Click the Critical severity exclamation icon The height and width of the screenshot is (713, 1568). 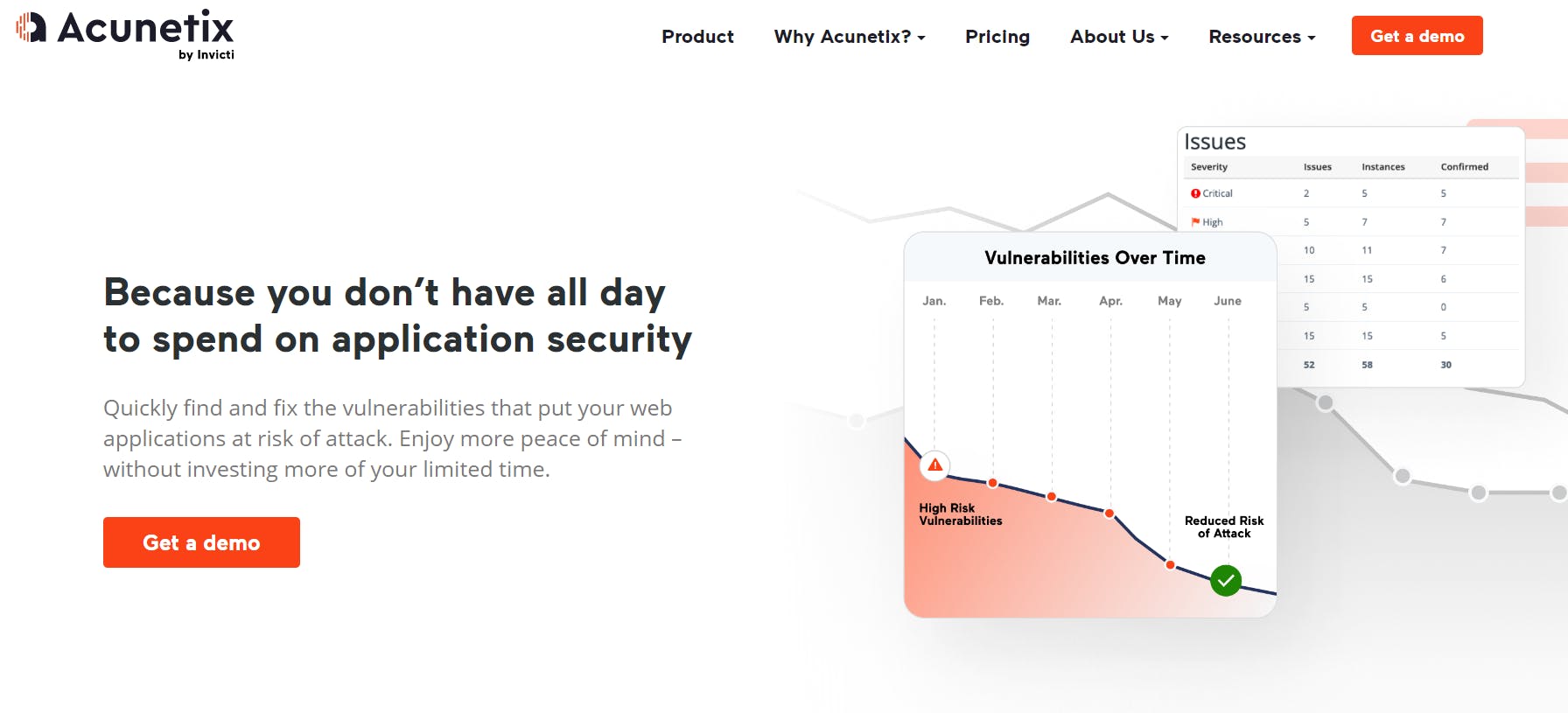pyautogui.click(x=1195, y=193)
